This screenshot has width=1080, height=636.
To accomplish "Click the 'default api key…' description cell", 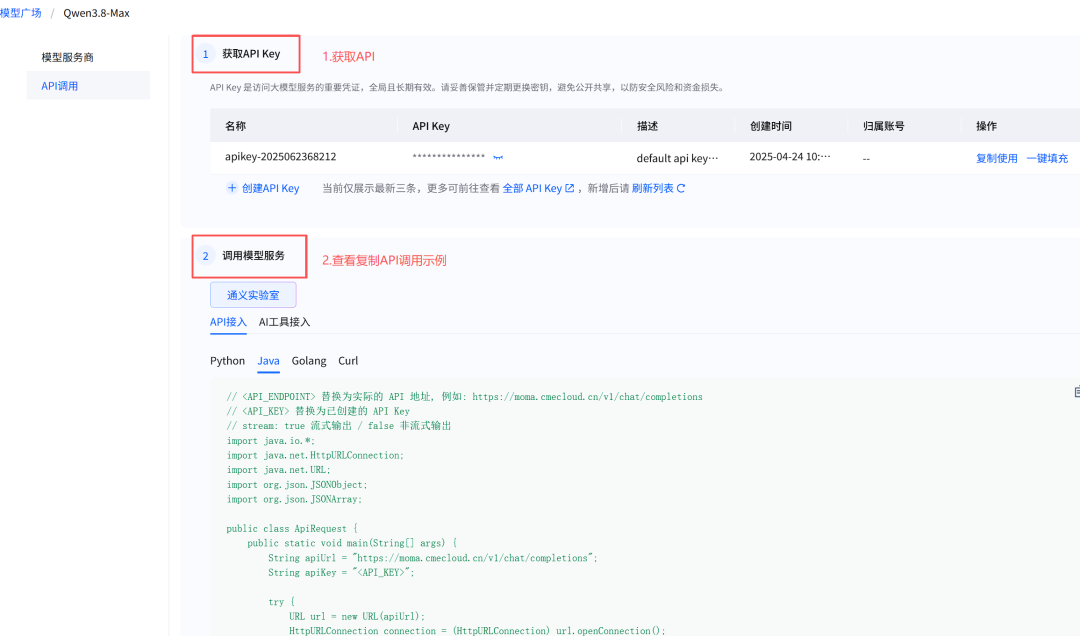I will tap(677, 158).
